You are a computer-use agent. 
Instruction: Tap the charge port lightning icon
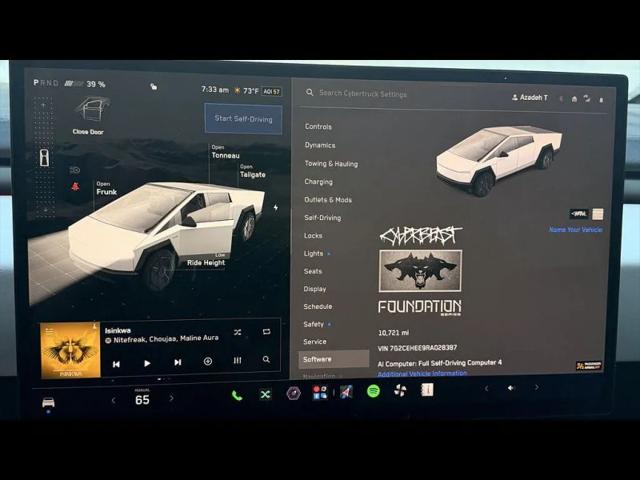[x=276, y=207]
